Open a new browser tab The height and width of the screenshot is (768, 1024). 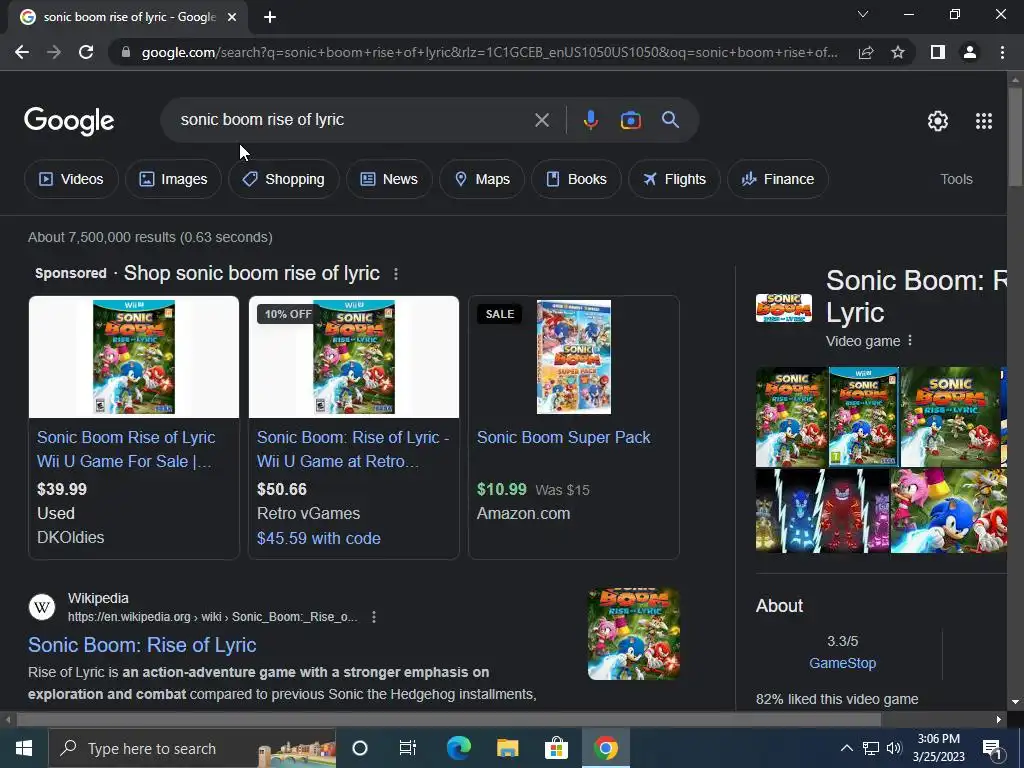[270, 17]
